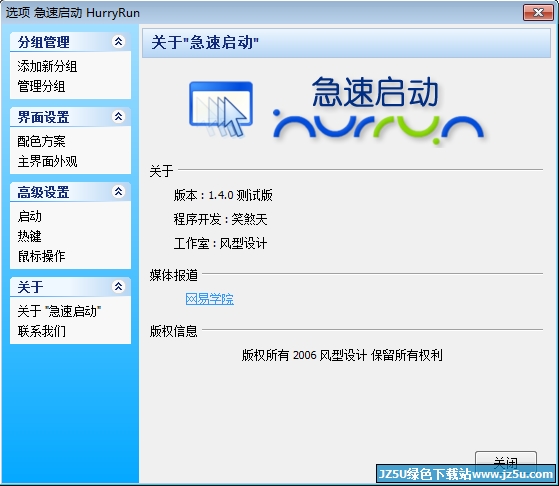
Task: Open 管理分组 in the sidebar
Action: [x=41, y=86]
